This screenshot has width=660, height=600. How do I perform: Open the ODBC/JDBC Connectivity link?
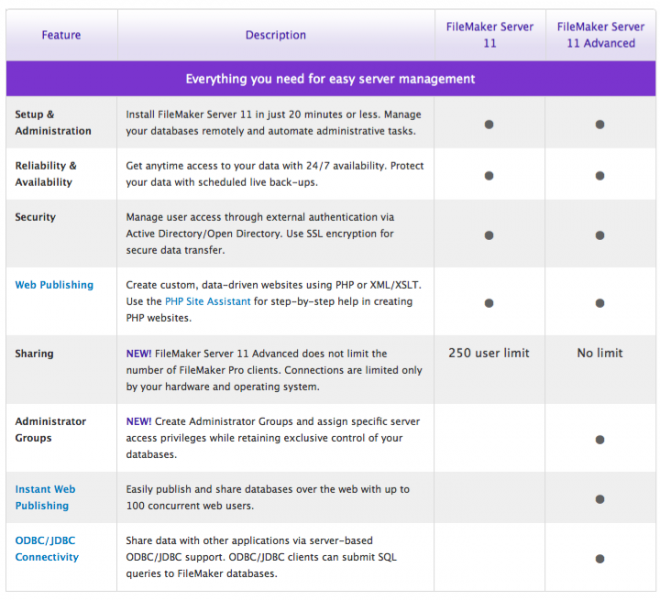[x=47, y=549]
